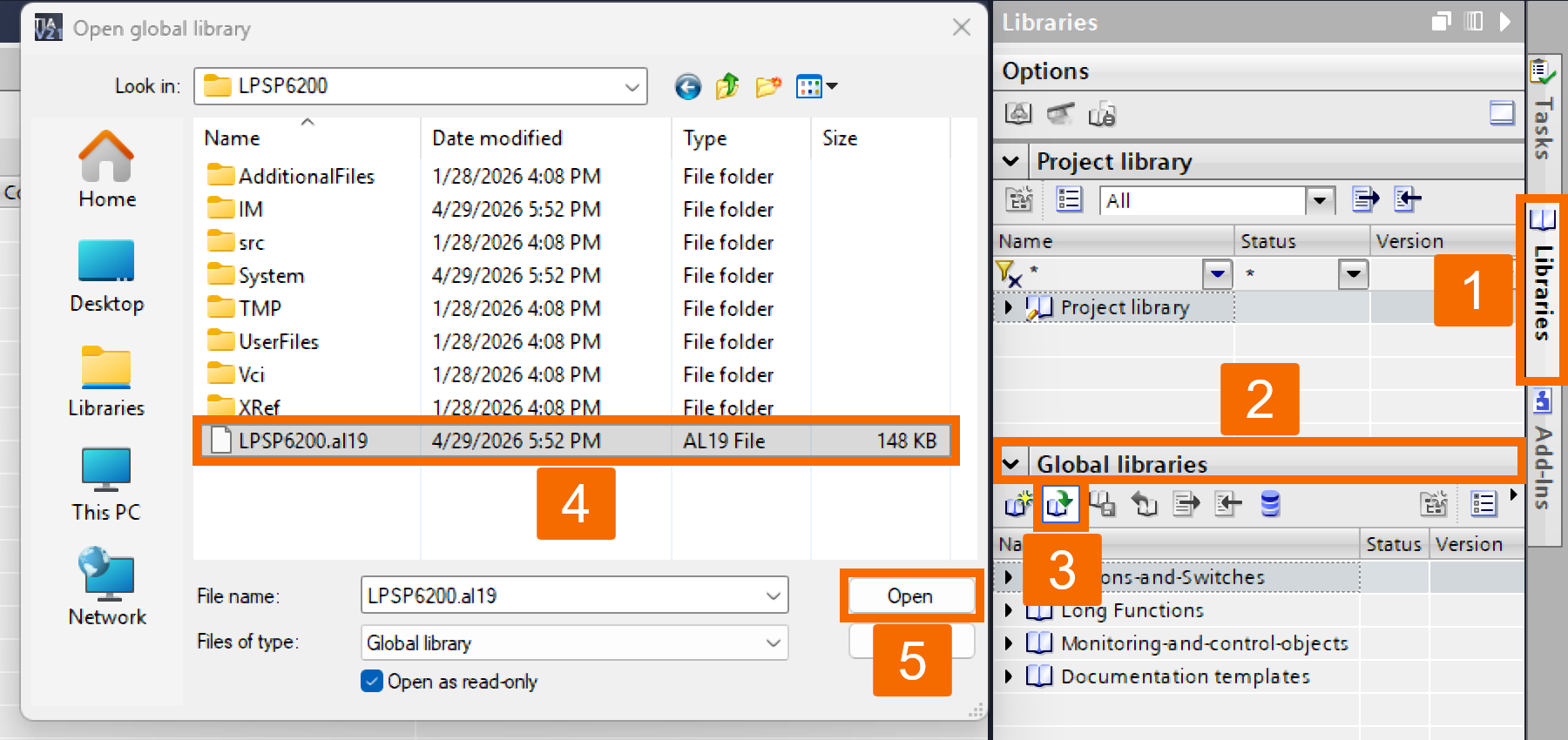Image resolution: width=1568 pixels, height=740 pixels.
Task: Open the Status column filter dropdown
Action: coord(1353,274)
